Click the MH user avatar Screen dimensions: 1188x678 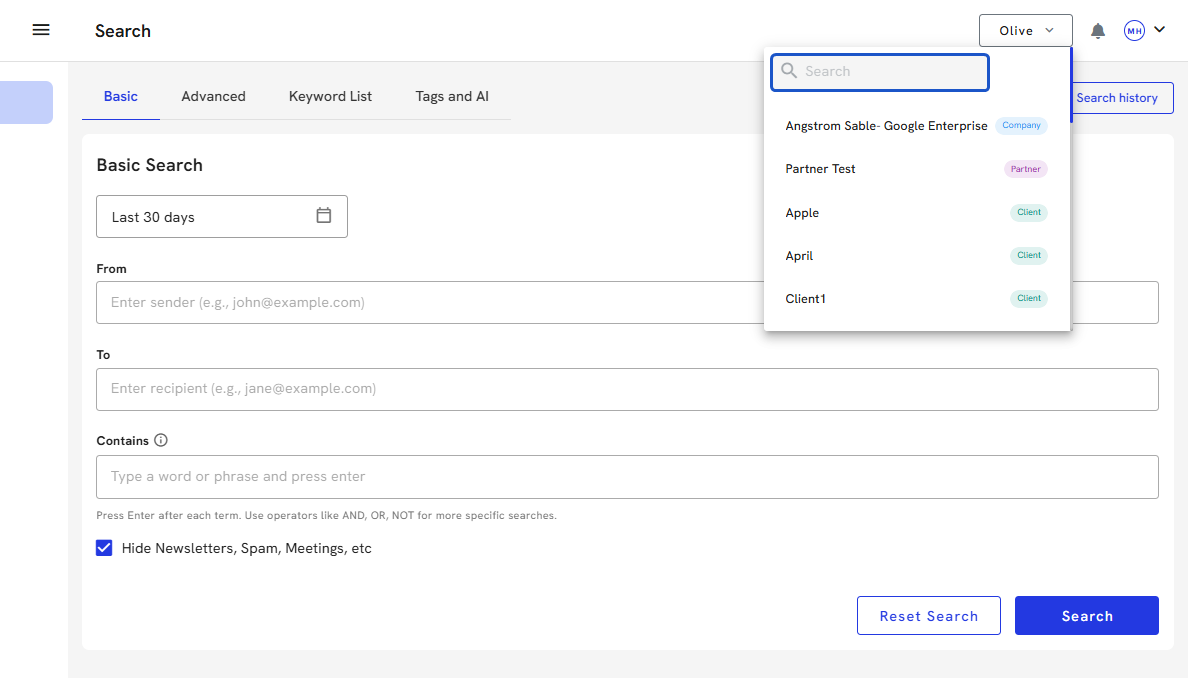1134,31
